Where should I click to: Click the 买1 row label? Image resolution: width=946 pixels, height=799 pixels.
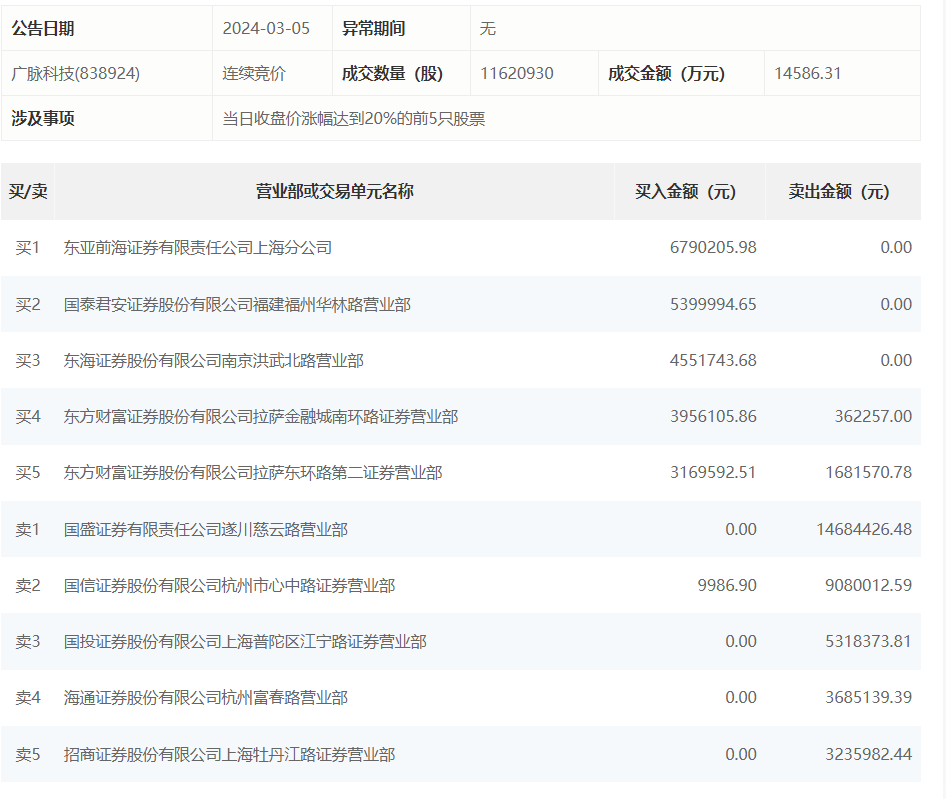click(x=28, y=247)
